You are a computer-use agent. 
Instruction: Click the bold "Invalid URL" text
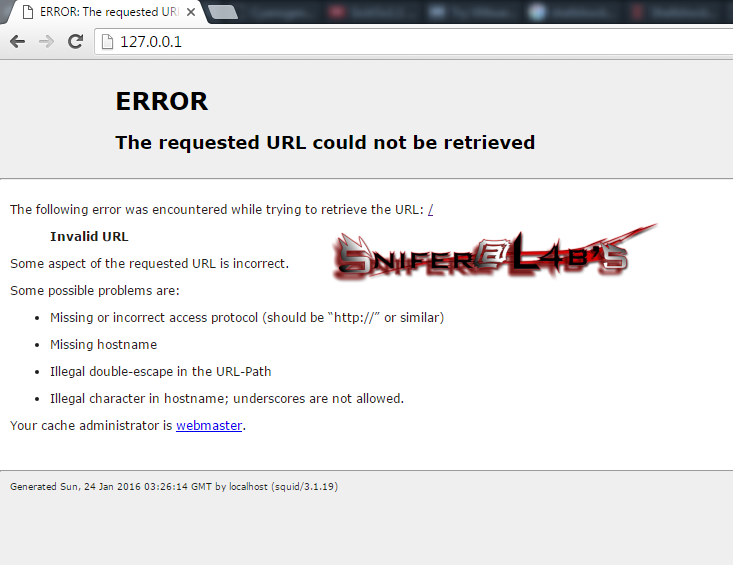point(89,236)
